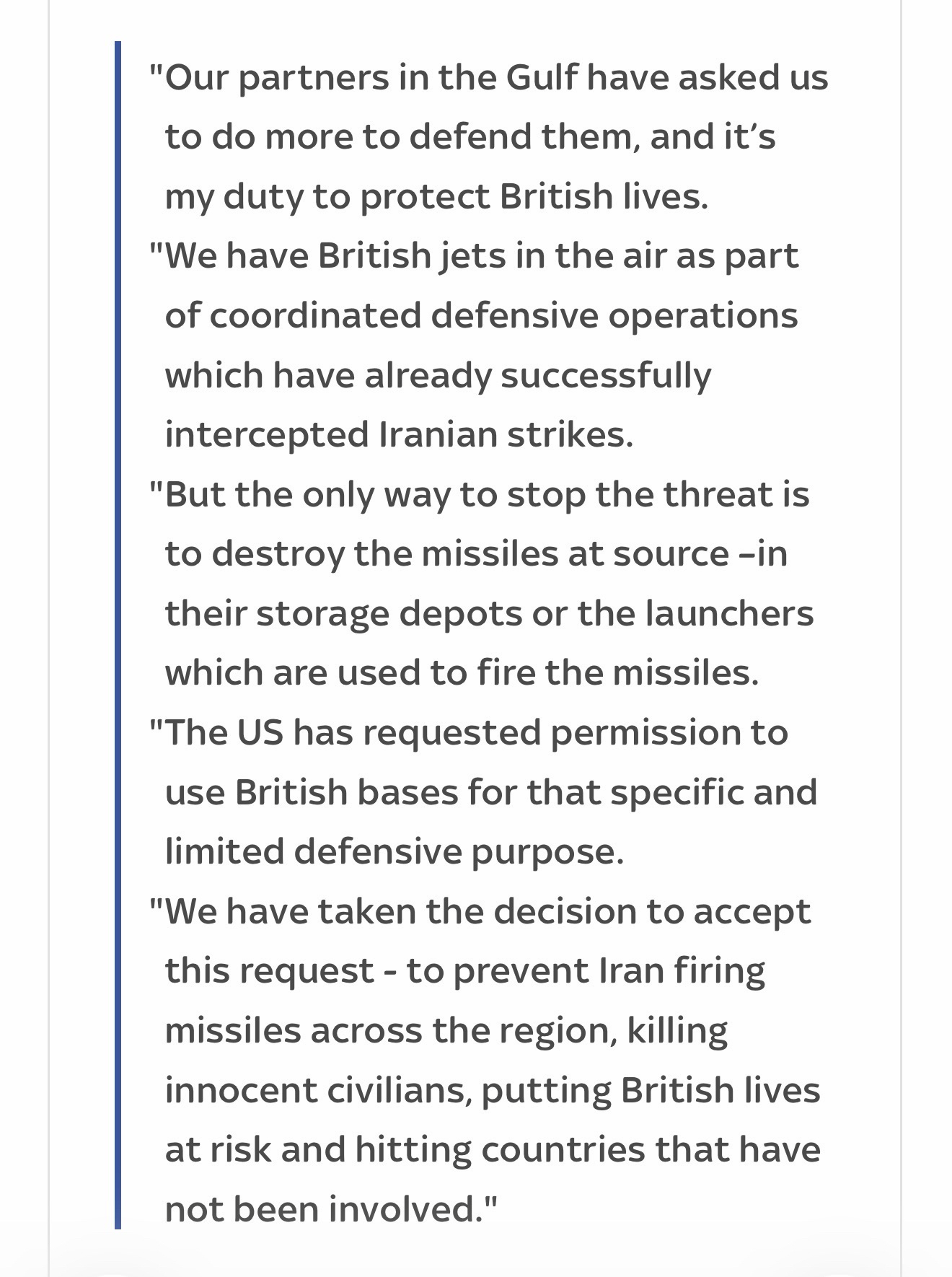Click the line "their storage depots or the launchers"

pos(489,613)
